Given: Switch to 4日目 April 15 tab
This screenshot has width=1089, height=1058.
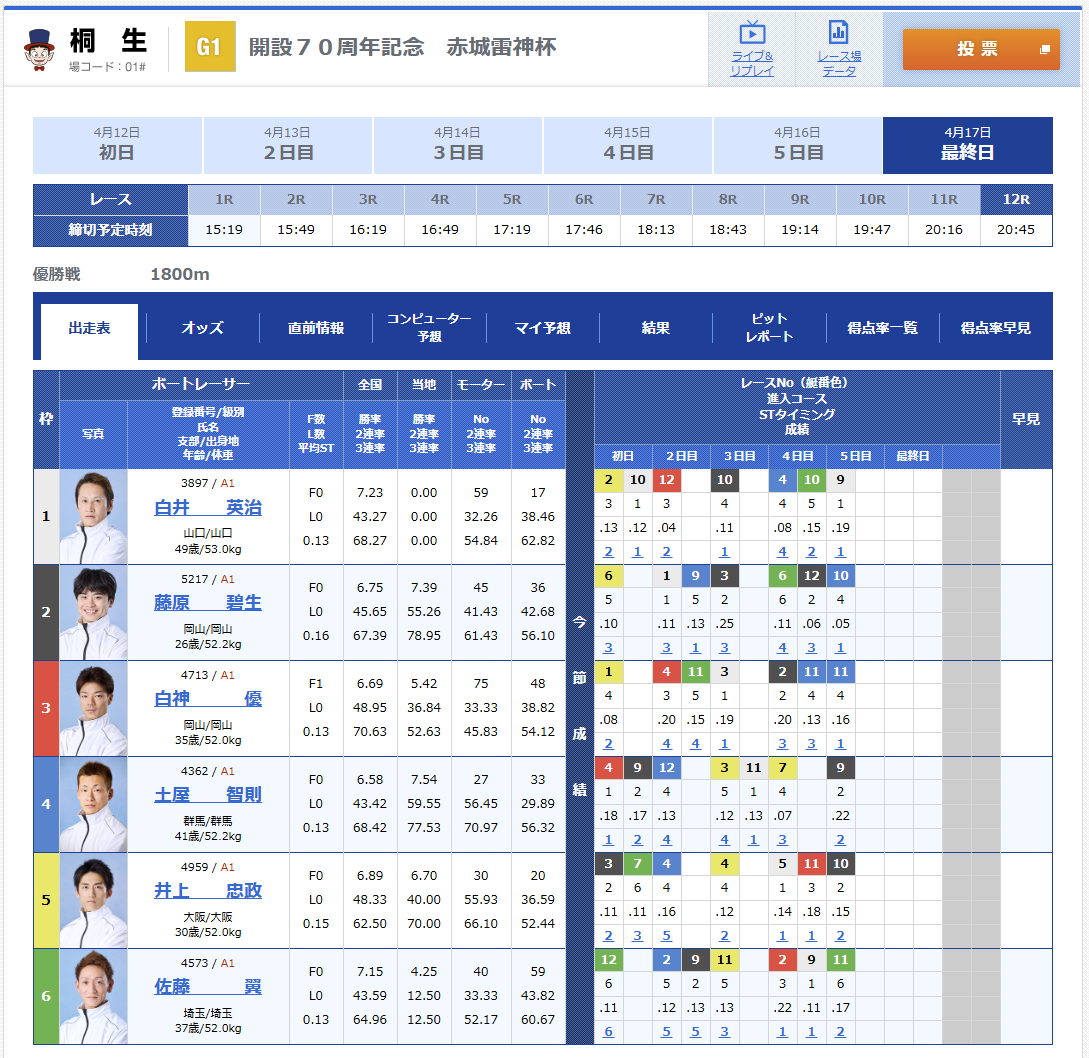Looking at the screenshot, I should pyautogui.click(x=628, y=145).
